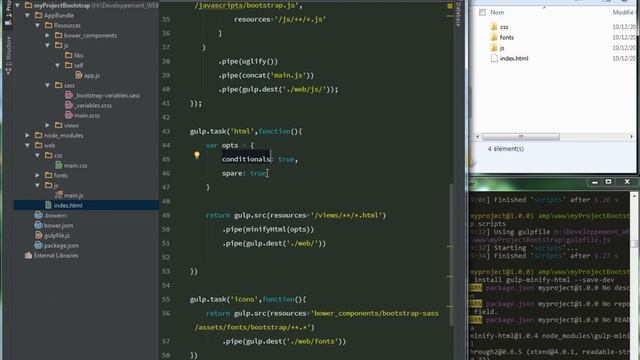Open the Structure side tool tab
Viewport: 640px width, 360px height.
point(8,55)
